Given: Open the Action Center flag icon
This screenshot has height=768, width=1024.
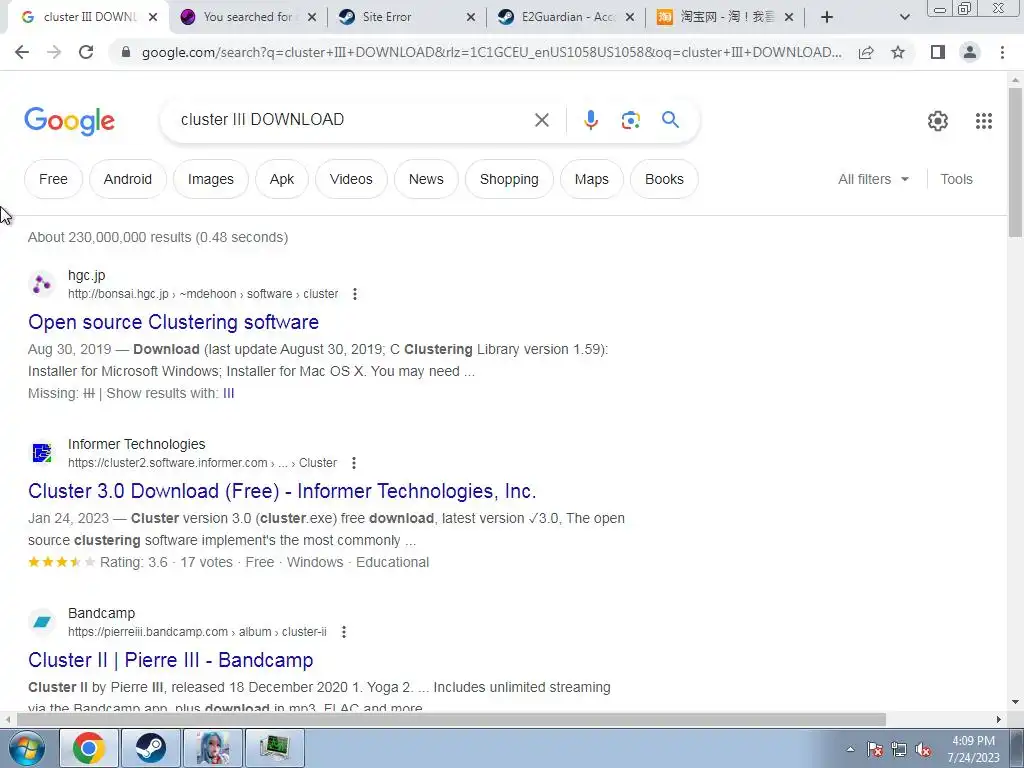Looking at the screenshot, I should [874, 749].
